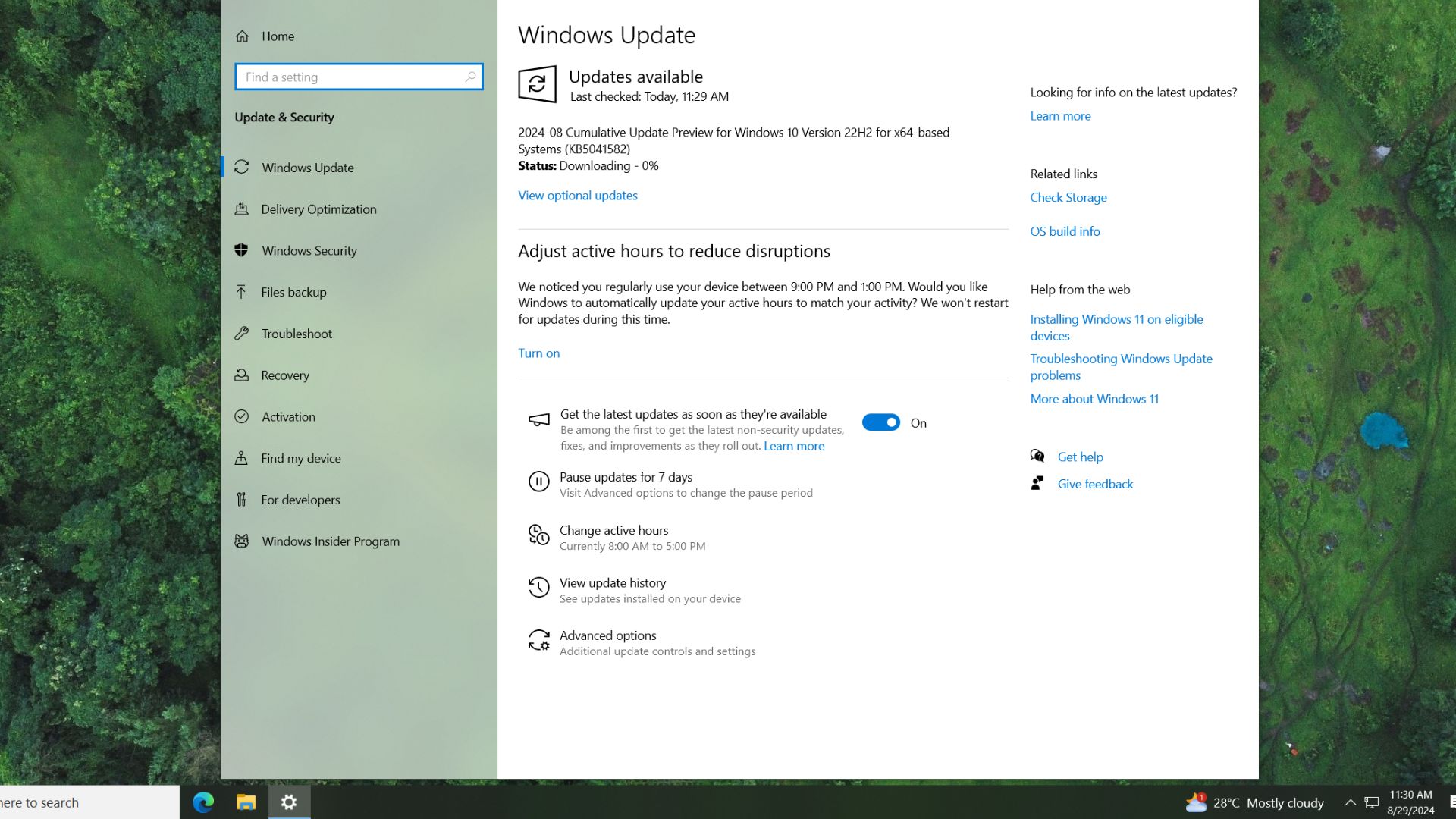Viewport: 1456px width, 819px height.
Task: Click the Get help chat icon
Action: 1037,456
